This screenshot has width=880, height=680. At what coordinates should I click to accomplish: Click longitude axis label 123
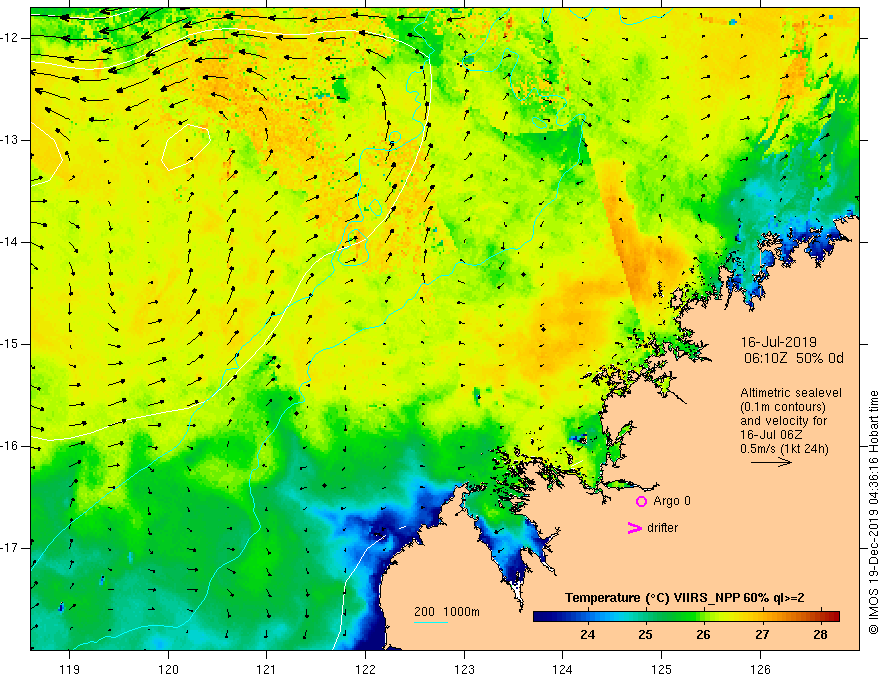(x=464, y=669)
